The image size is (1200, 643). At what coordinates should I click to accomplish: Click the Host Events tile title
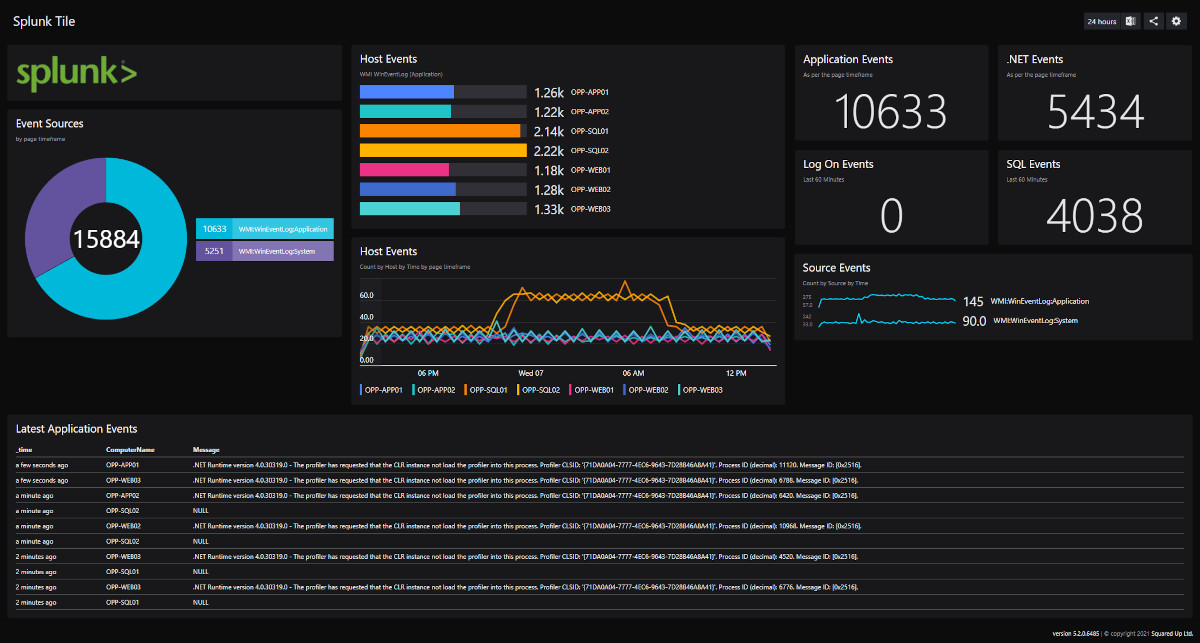tap(389, 58)
